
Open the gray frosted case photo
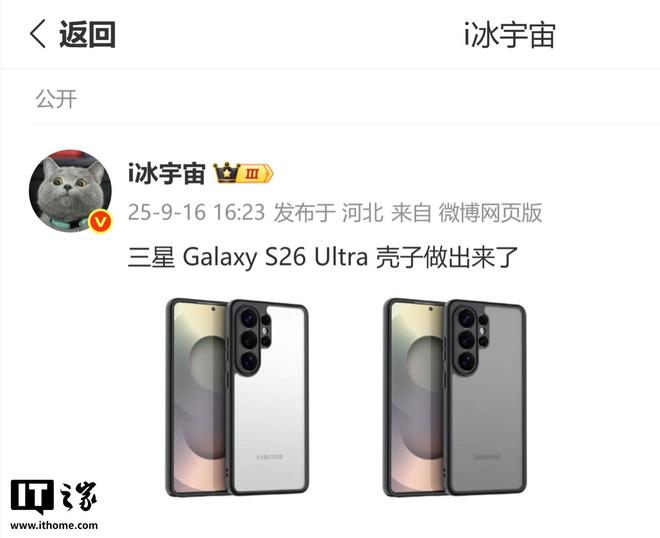455,397
